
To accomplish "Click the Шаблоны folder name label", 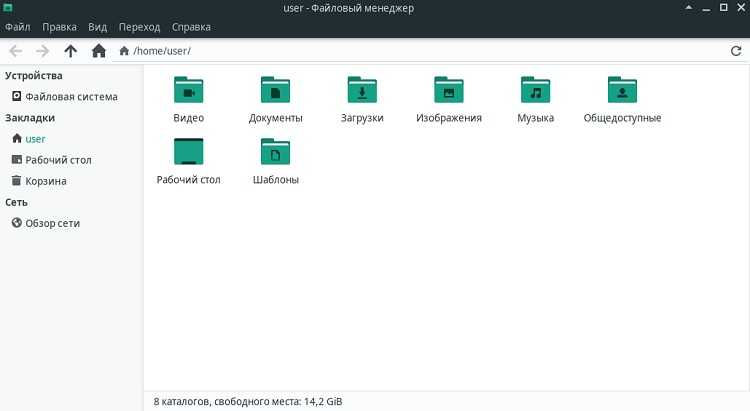I will [x=276, y=179].
